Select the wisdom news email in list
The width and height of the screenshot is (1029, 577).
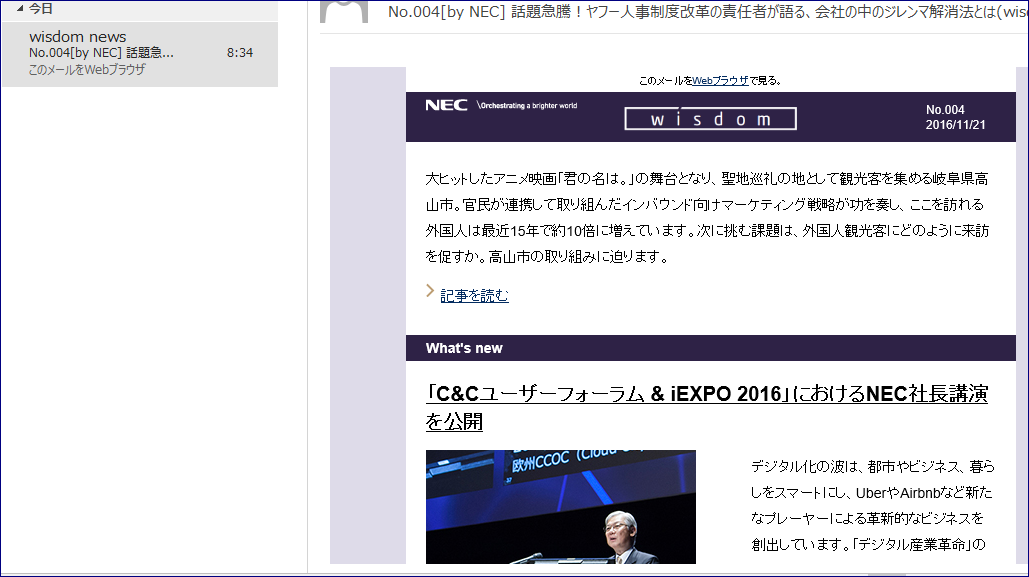(x=140, y=54)
